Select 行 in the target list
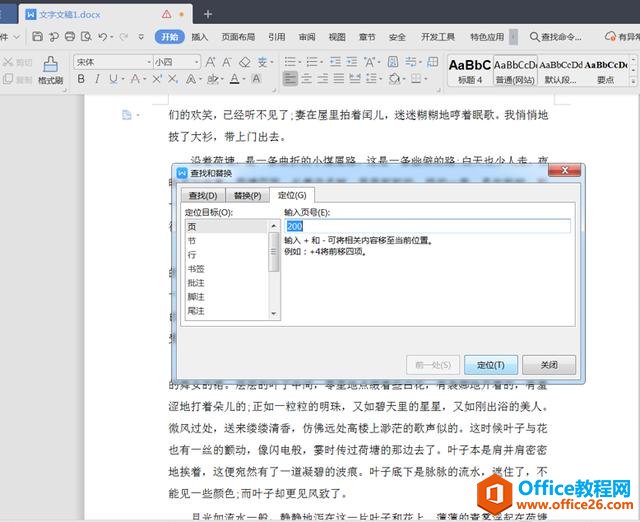 coord(227,255)
